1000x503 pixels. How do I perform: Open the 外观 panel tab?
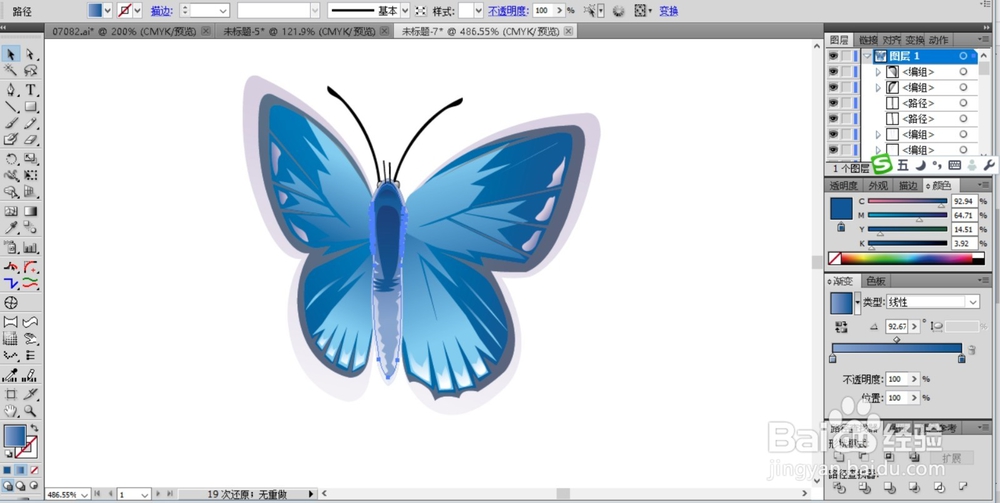click(878, 186)
